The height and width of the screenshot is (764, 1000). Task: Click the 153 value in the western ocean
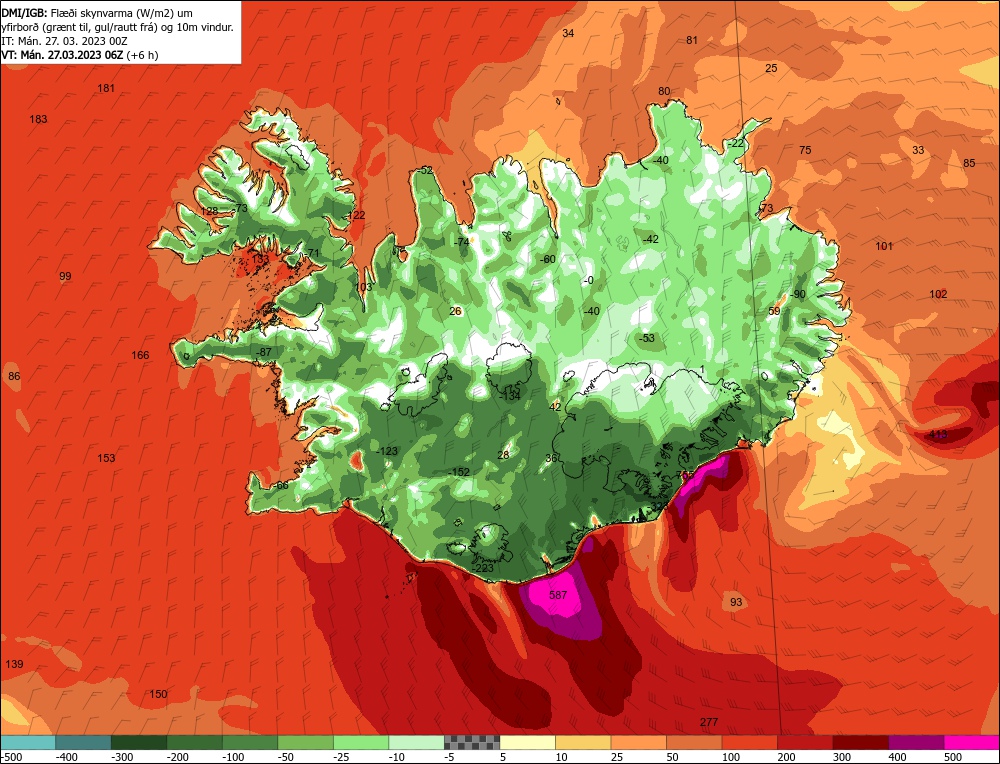107,458
